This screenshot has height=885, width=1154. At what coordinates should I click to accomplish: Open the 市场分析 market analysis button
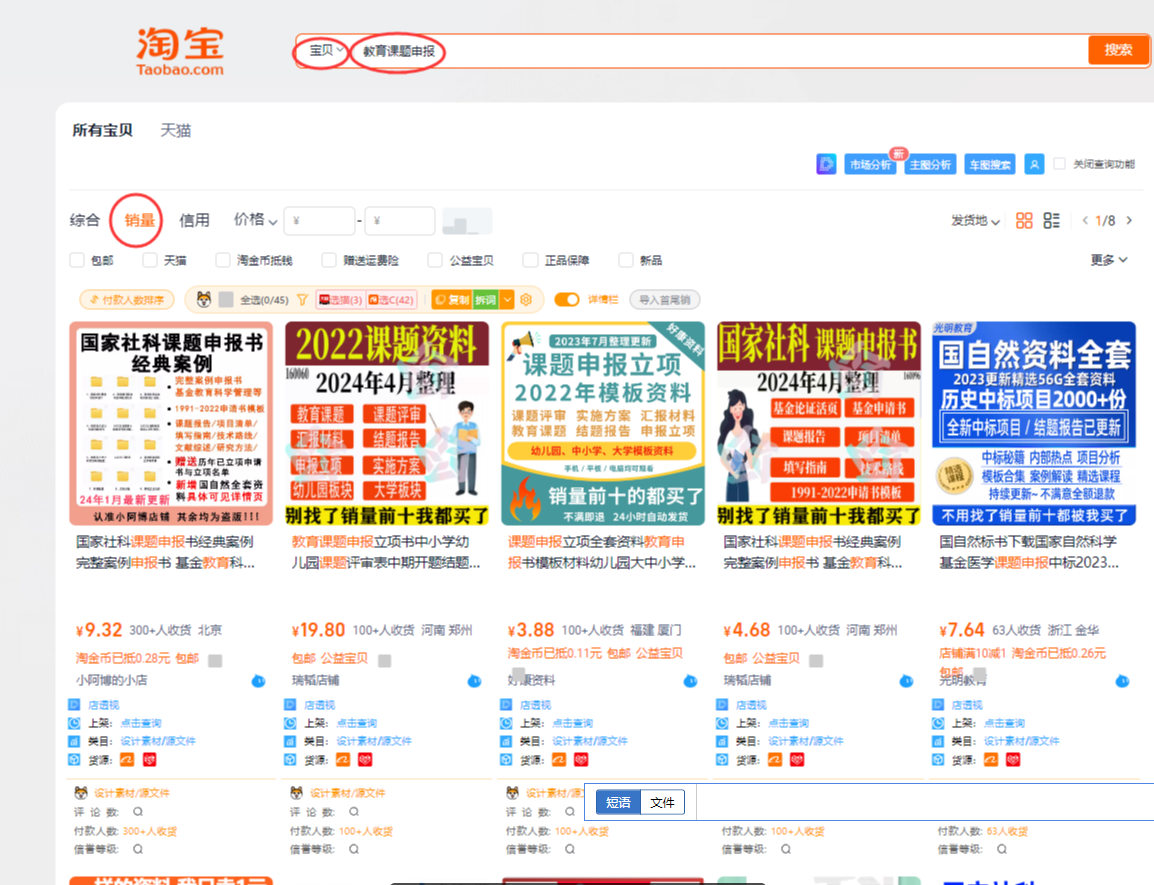(x=870, y=165)
